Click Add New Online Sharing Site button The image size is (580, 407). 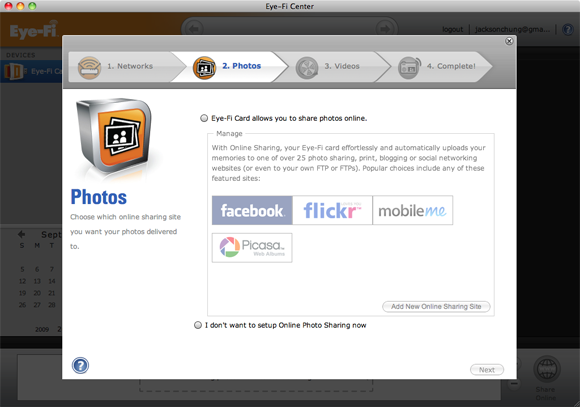coord(436,306)
